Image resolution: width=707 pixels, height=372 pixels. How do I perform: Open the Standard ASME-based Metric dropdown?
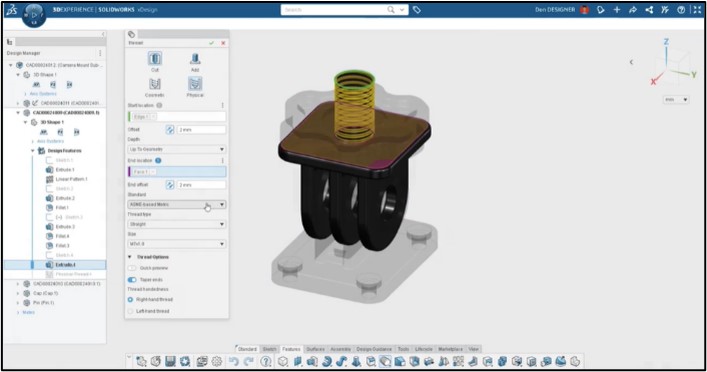(176, 204)
